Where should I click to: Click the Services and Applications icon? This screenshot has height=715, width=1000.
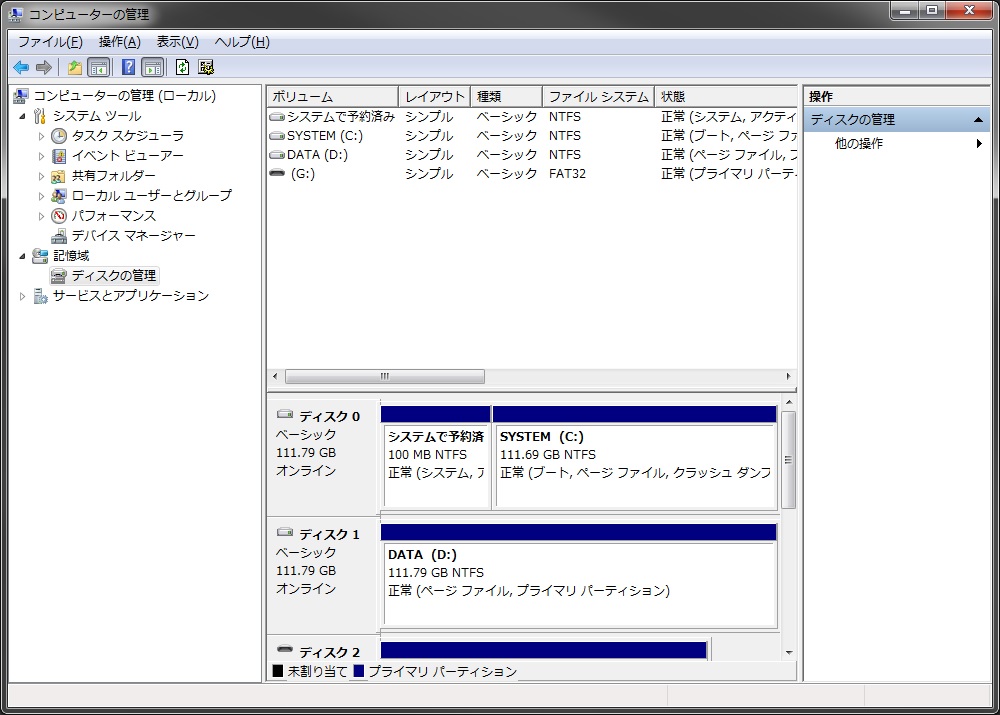tap(40, 296)
